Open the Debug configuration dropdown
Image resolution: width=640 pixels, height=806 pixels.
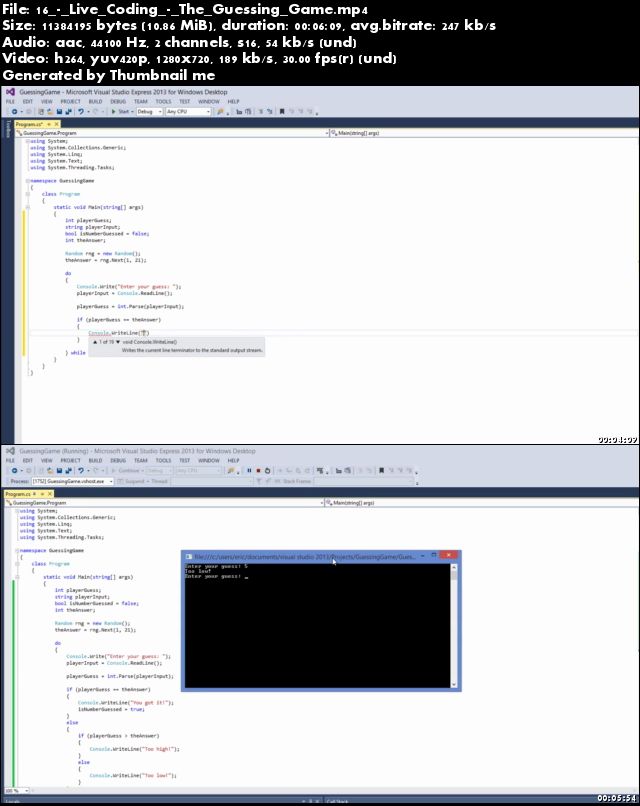click(x=149, y=112)
